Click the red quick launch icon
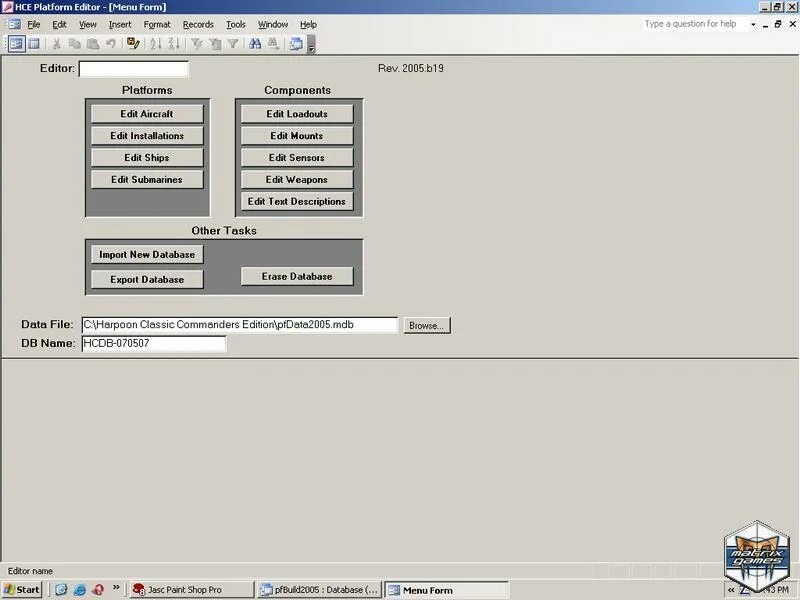 pyautogui.click(x=98, y=590)
